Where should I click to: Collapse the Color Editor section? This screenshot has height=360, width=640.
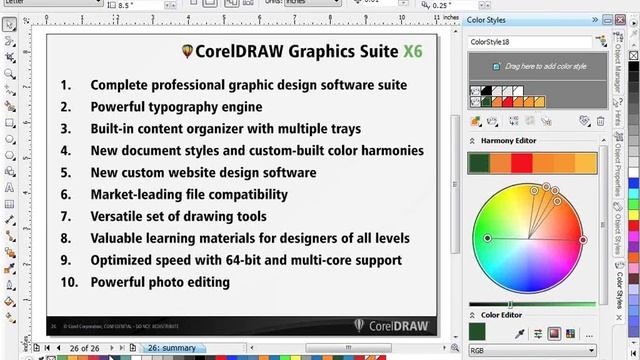pyautogui.click(x=472, y=315)
